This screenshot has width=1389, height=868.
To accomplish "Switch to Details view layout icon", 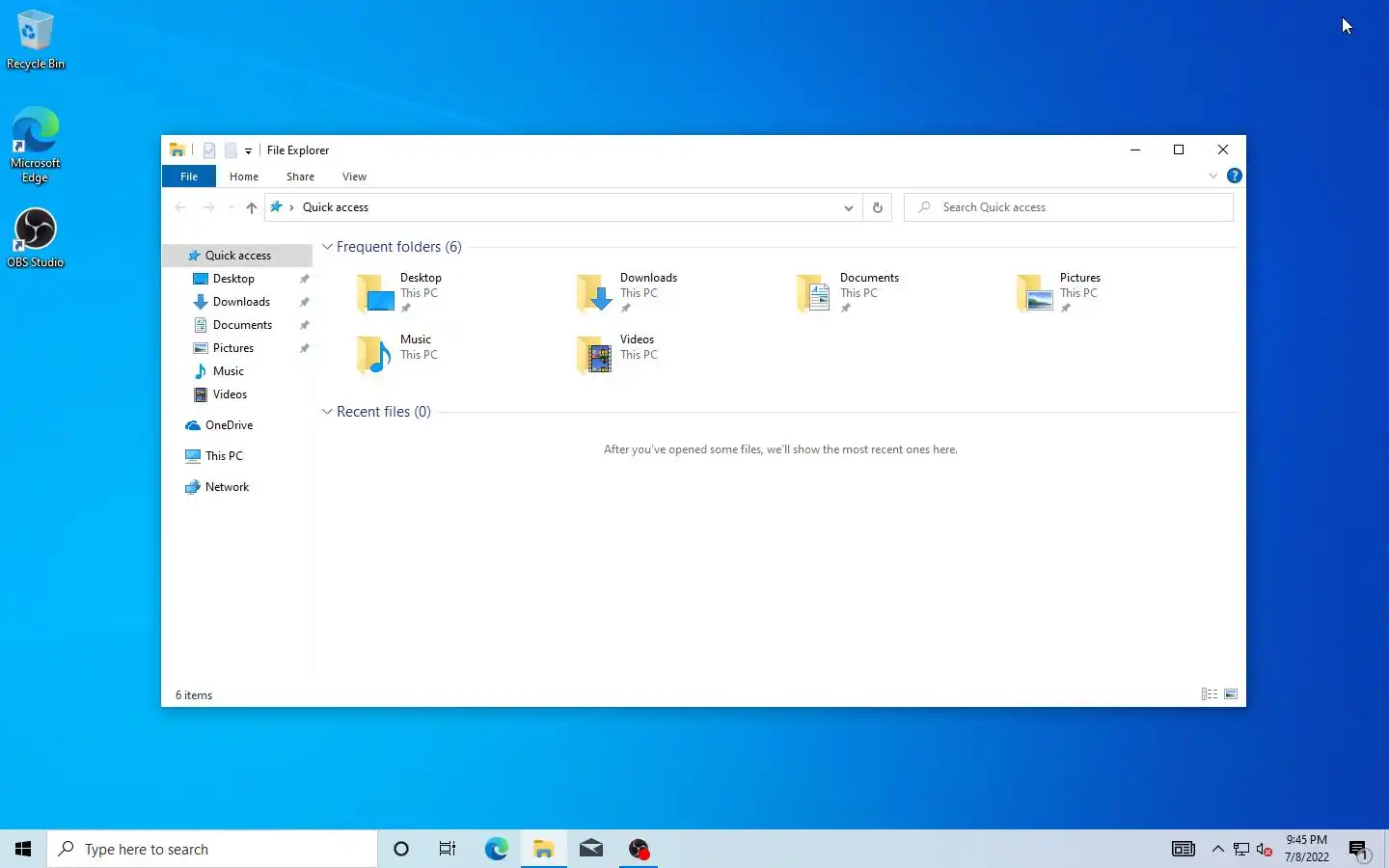I will (x=1209, y=694).
